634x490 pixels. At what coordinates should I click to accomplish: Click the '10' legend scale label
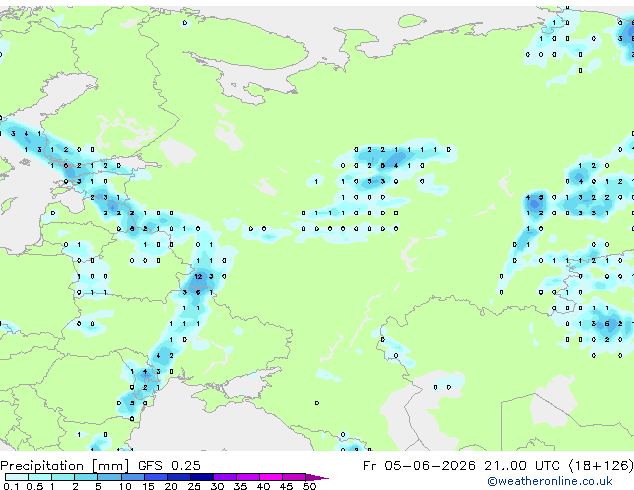tap(125, 486)
